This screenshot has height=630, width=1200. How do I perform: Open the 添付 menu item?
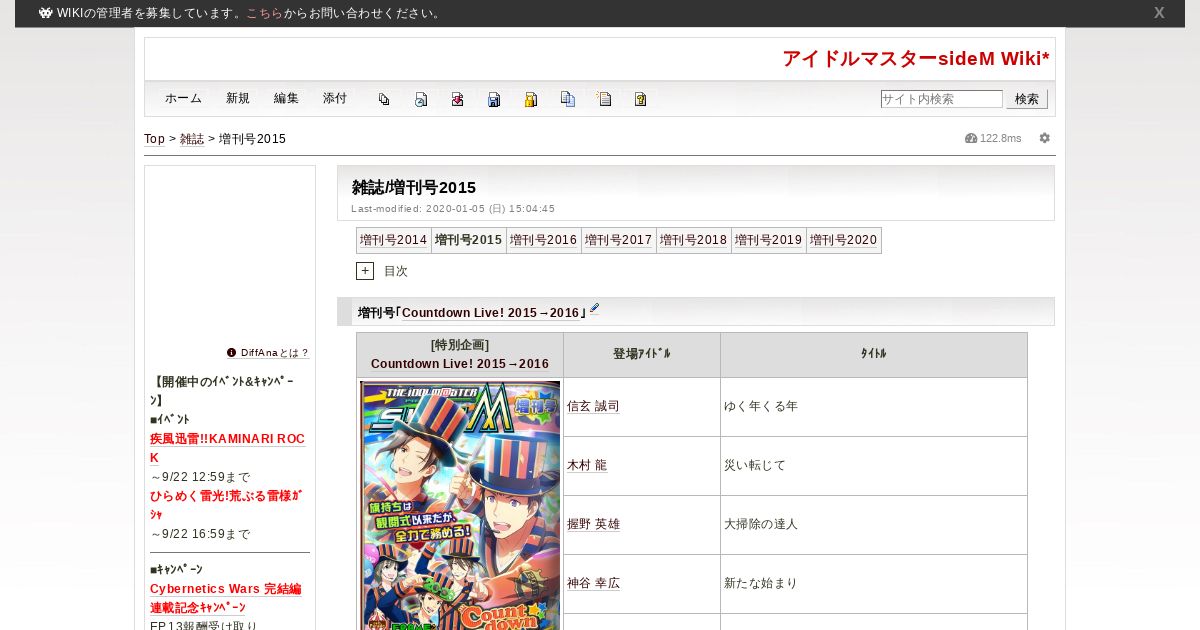(335, 98)
